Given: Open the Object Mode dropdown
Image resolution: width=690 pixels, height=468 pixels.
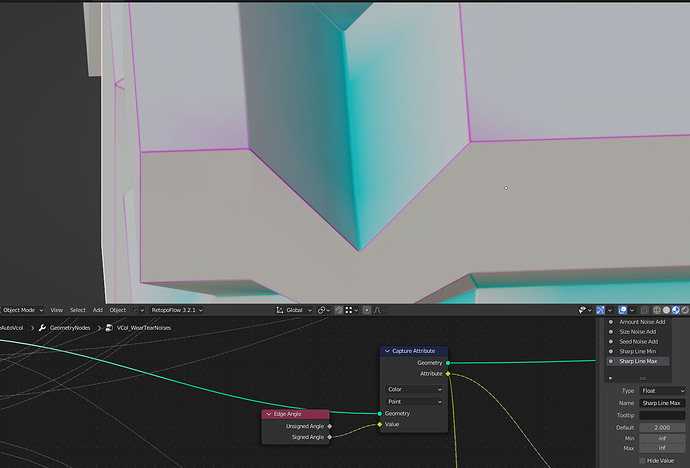Looking at the screenshot, I should pos(22,310).
